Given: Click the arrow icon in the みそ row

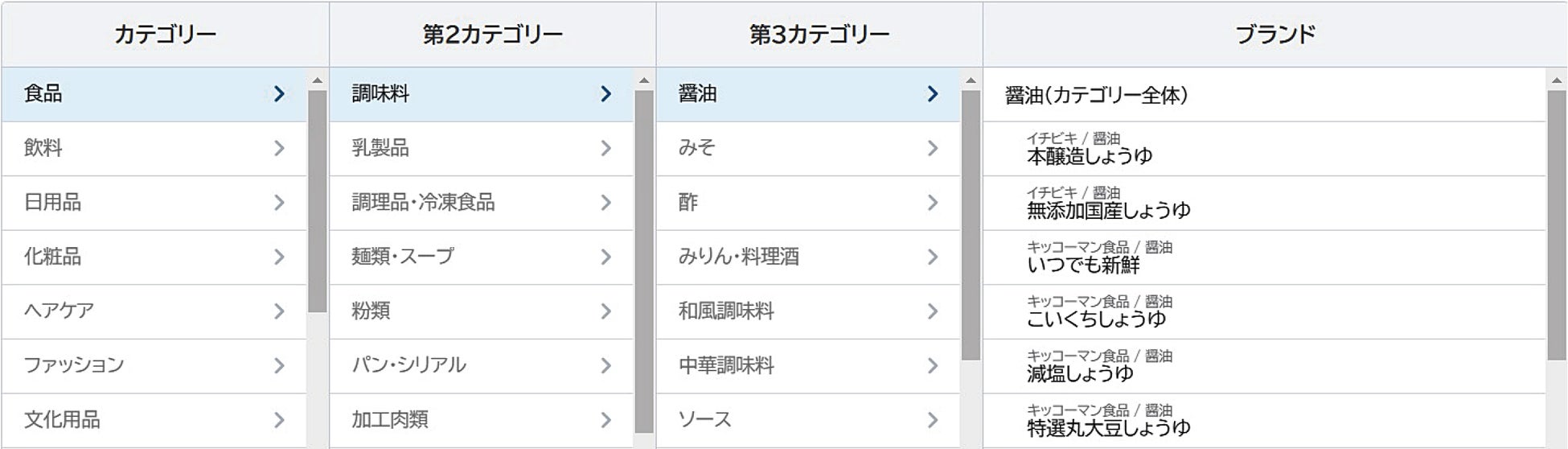Looking at the screenshot, I should [x=932, y=148].
